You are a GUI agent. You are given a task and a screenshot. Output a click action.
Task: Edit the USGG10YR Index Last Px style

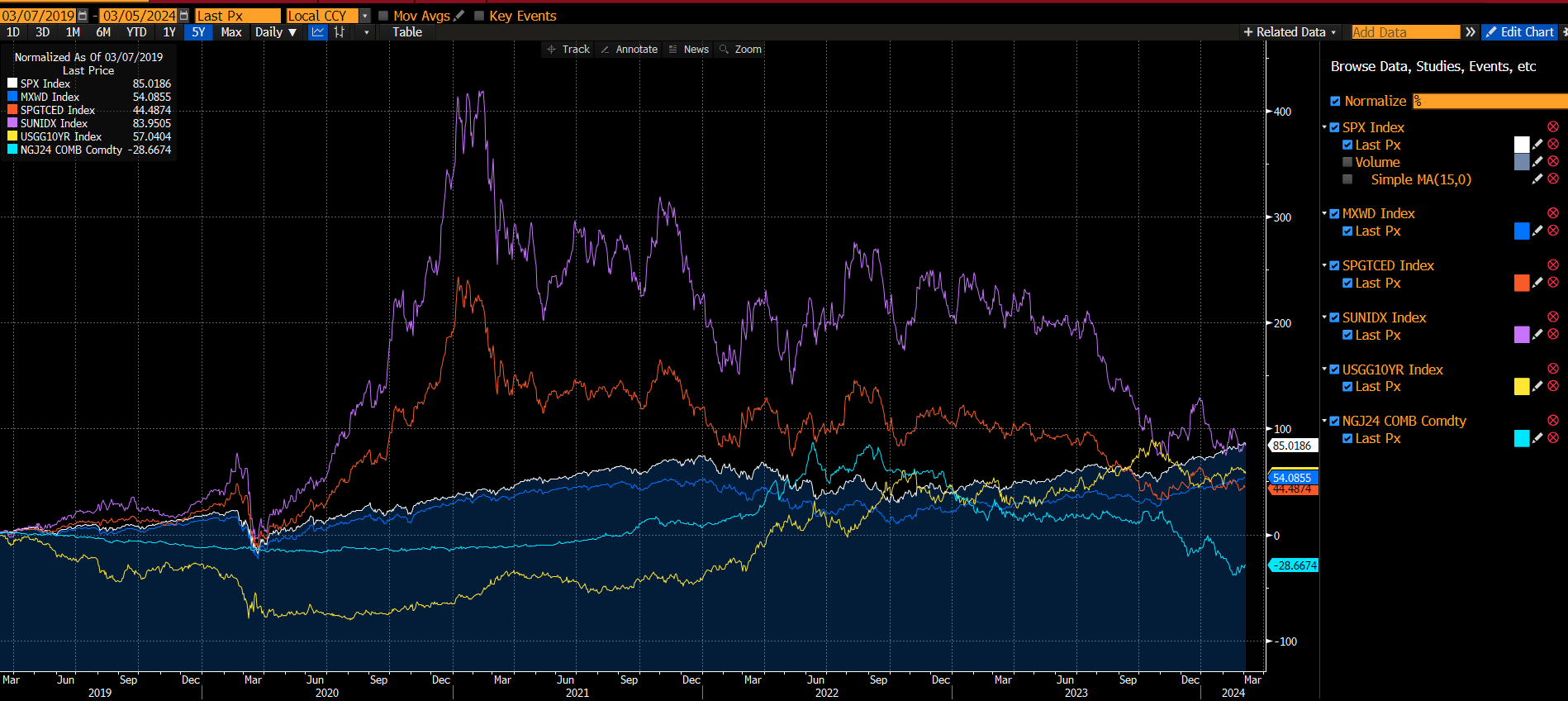click(1537, 387)
